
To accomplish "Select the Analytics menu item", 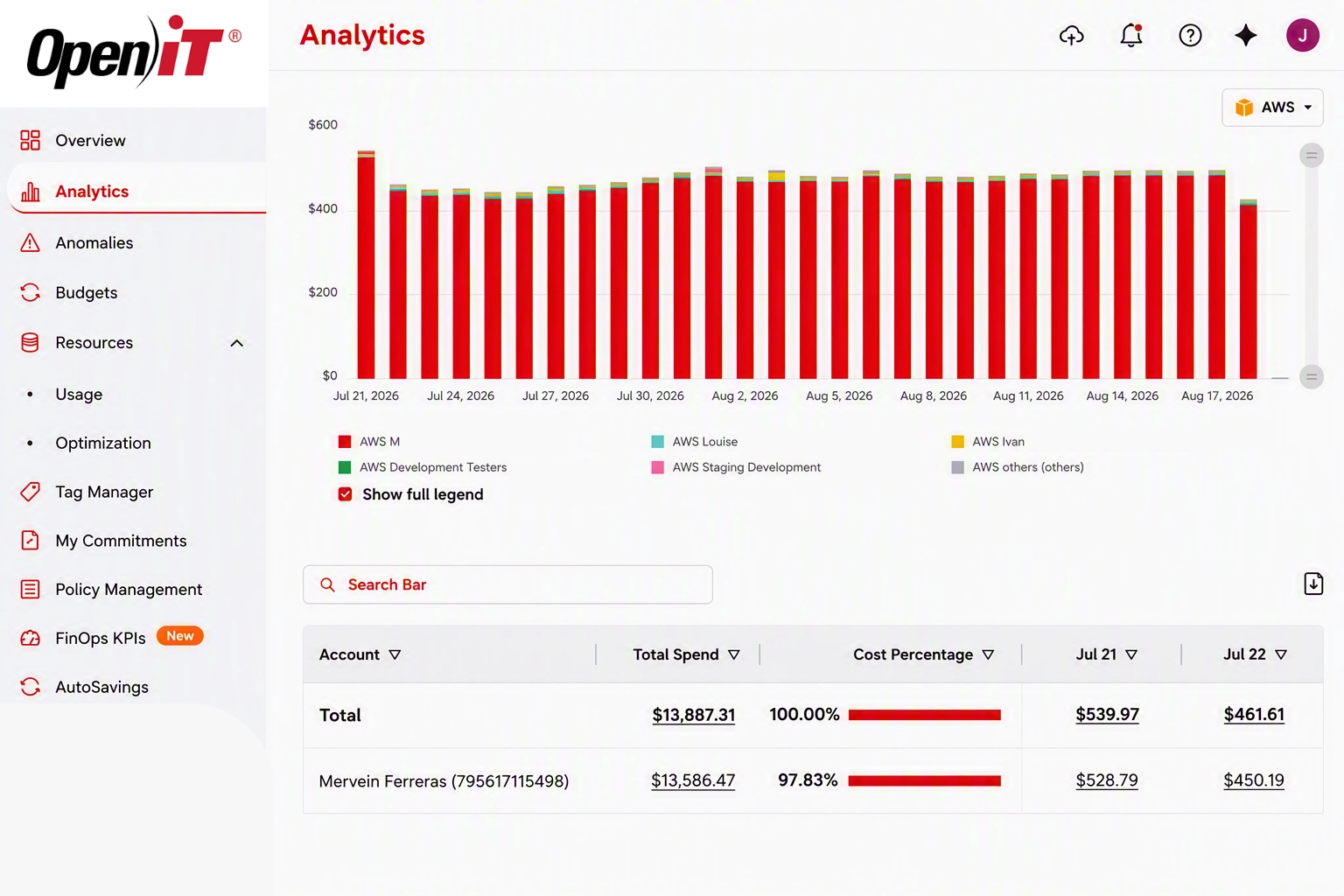I will pos(136,192).
